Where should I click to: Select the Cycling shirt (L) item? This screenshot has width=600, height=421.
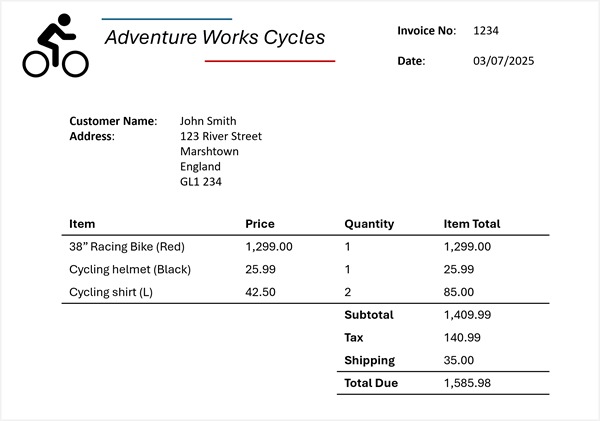tap(111, 292)
